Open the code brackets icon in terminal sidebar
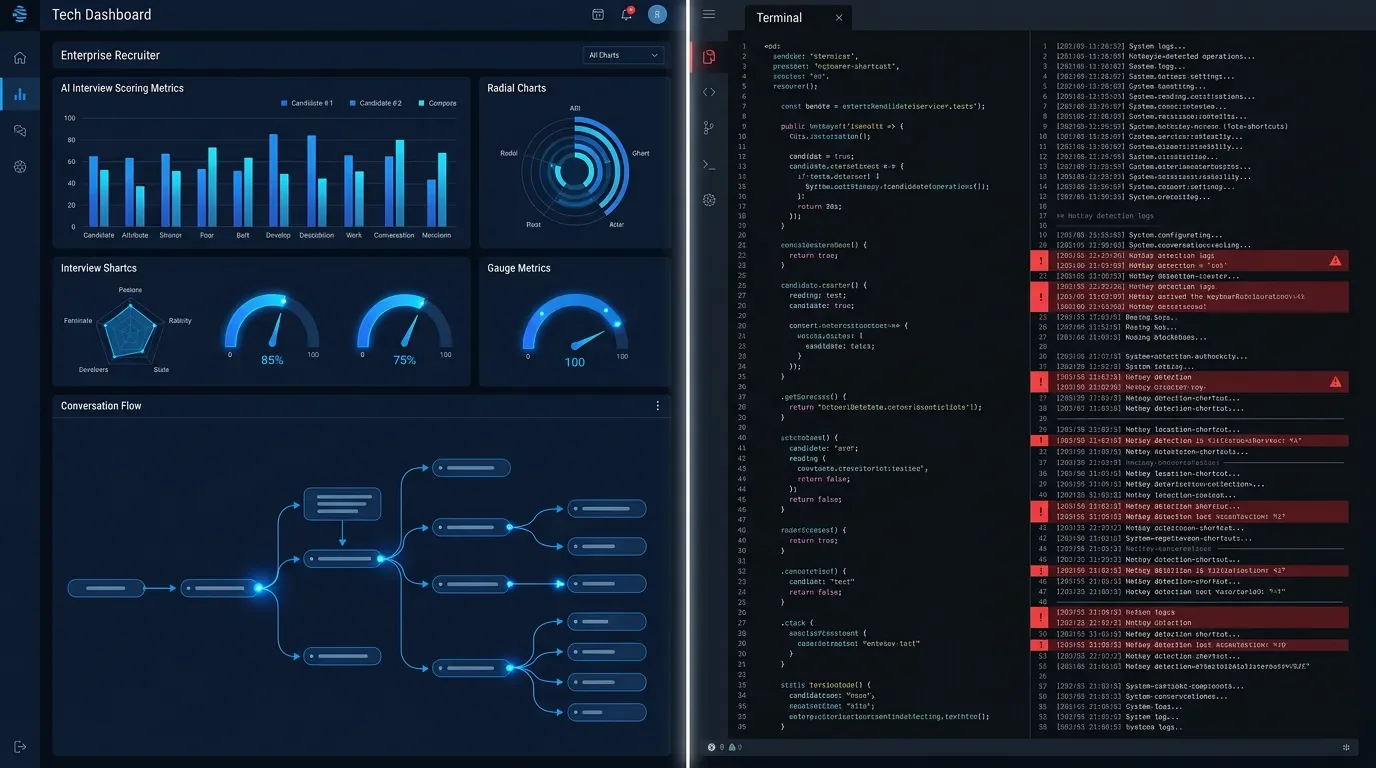Image resolution: width=1376 pixels, height=768 pixels. pos(709,92)
